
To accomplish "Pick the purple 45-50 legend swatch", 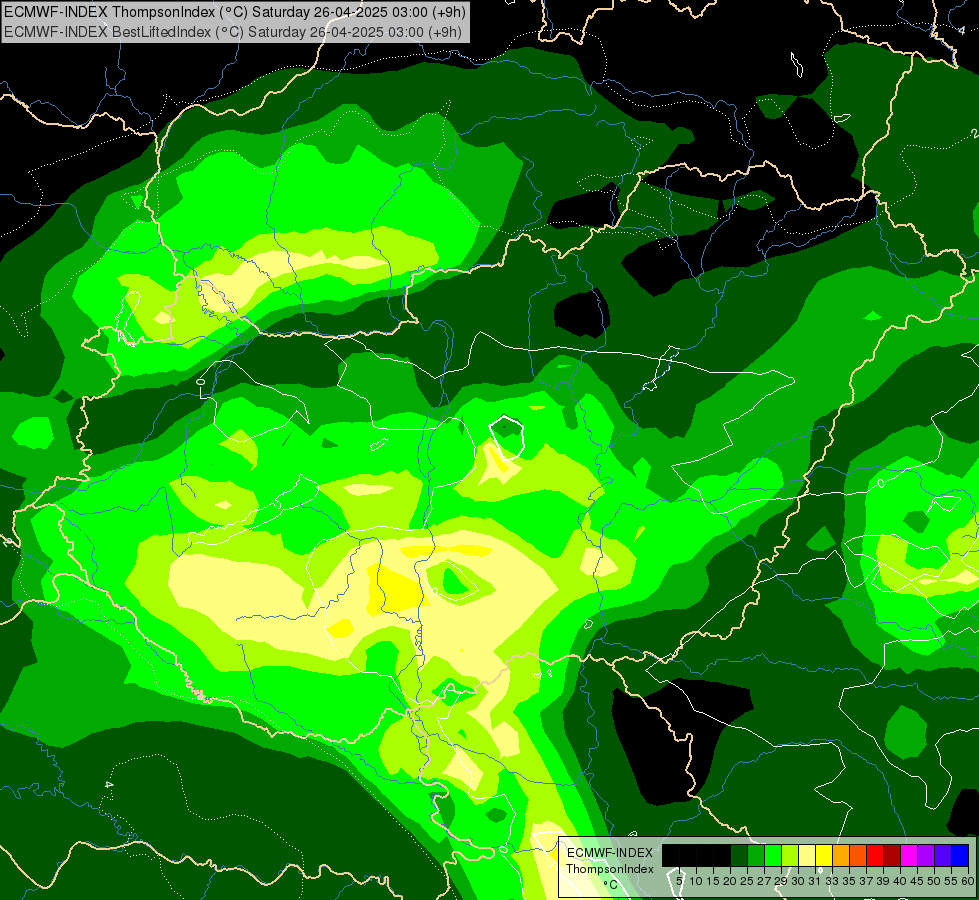I will [926, 856].
